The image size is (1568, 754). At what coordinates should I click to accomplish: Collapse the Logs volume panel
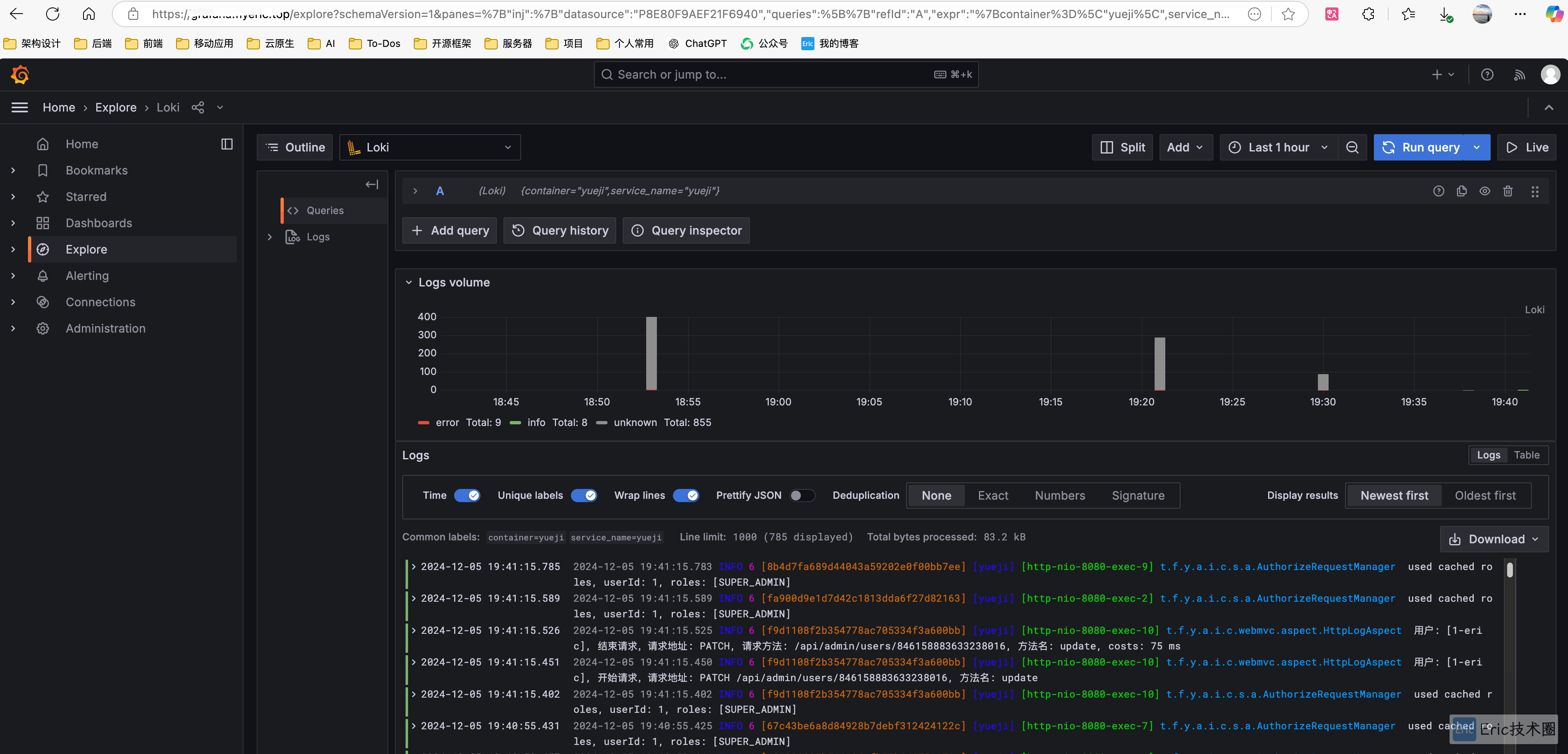pyautogui.click(x=409, y=283)
